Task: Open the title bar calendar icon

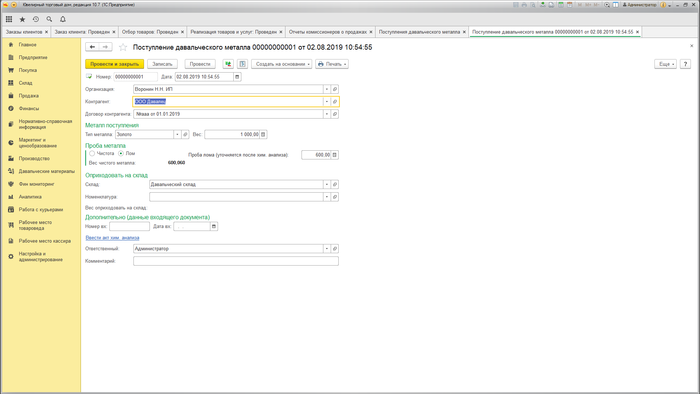Action: click(x=570, y=5)
